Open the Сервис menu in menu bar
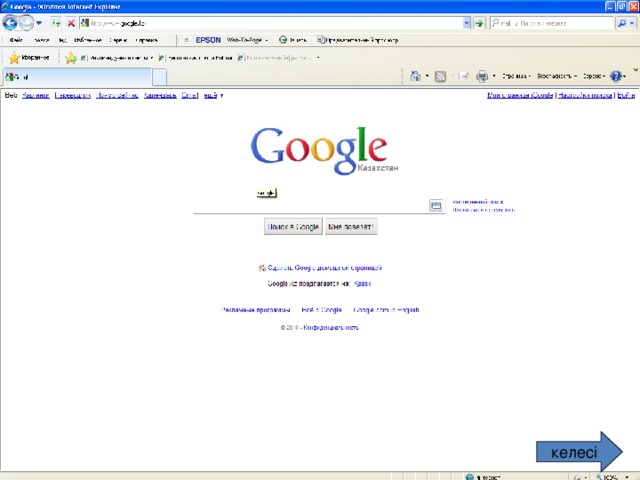640x480 pixels. (118, 40)
